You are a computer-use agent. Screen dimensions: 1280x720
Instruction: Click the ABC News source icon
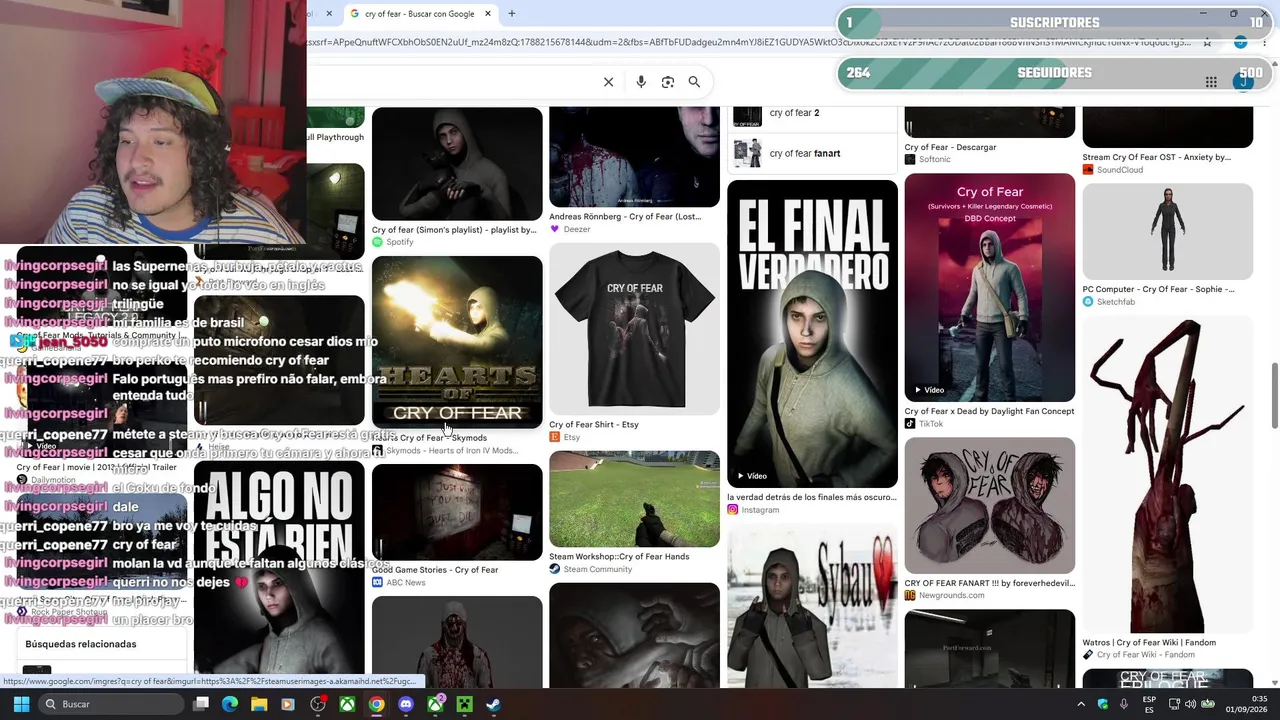pos(377,582)
